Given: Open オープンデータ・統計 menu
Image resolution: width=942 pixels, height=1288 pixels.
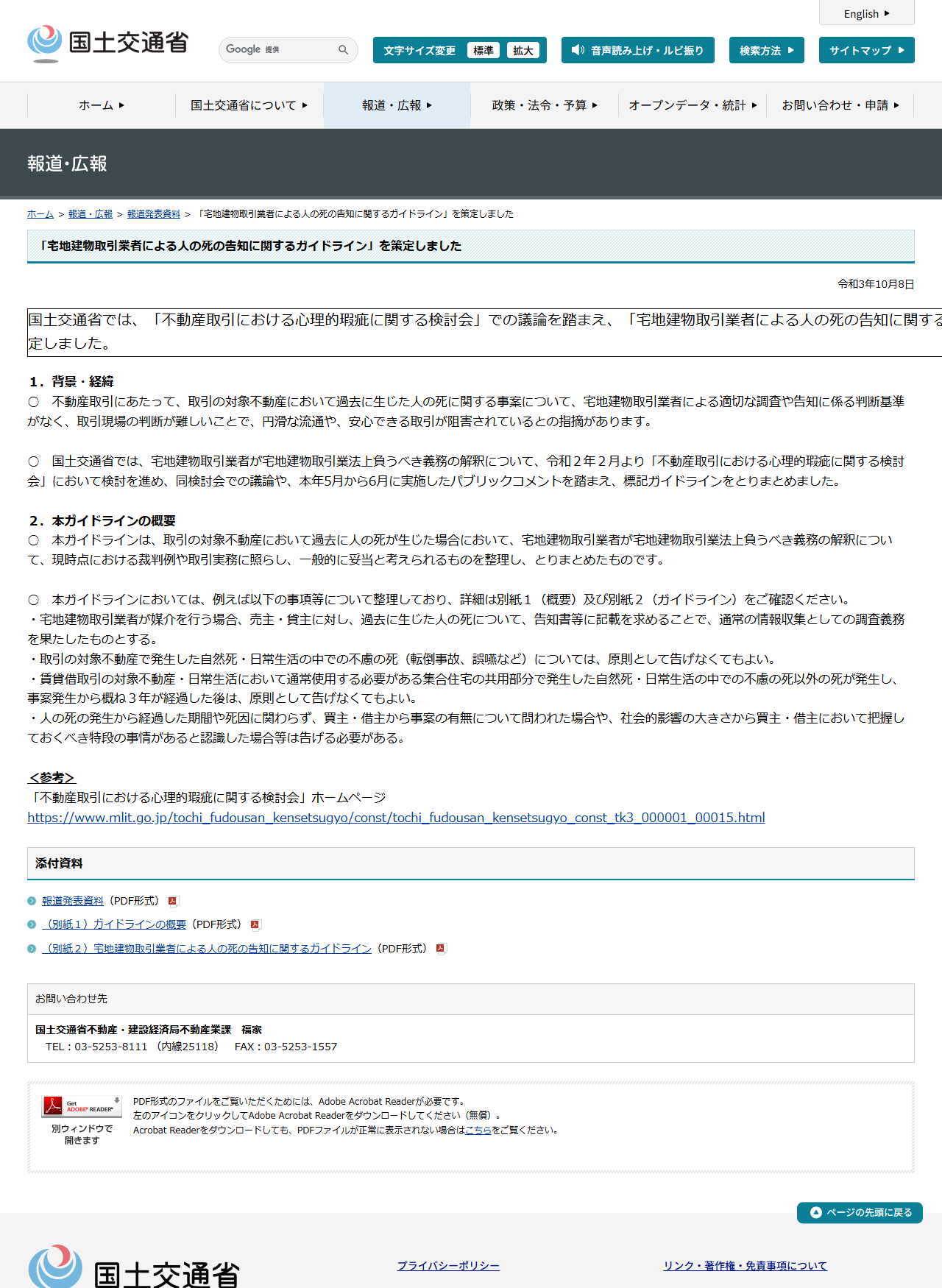Looking at the screenshot, I should pos(693,105).
